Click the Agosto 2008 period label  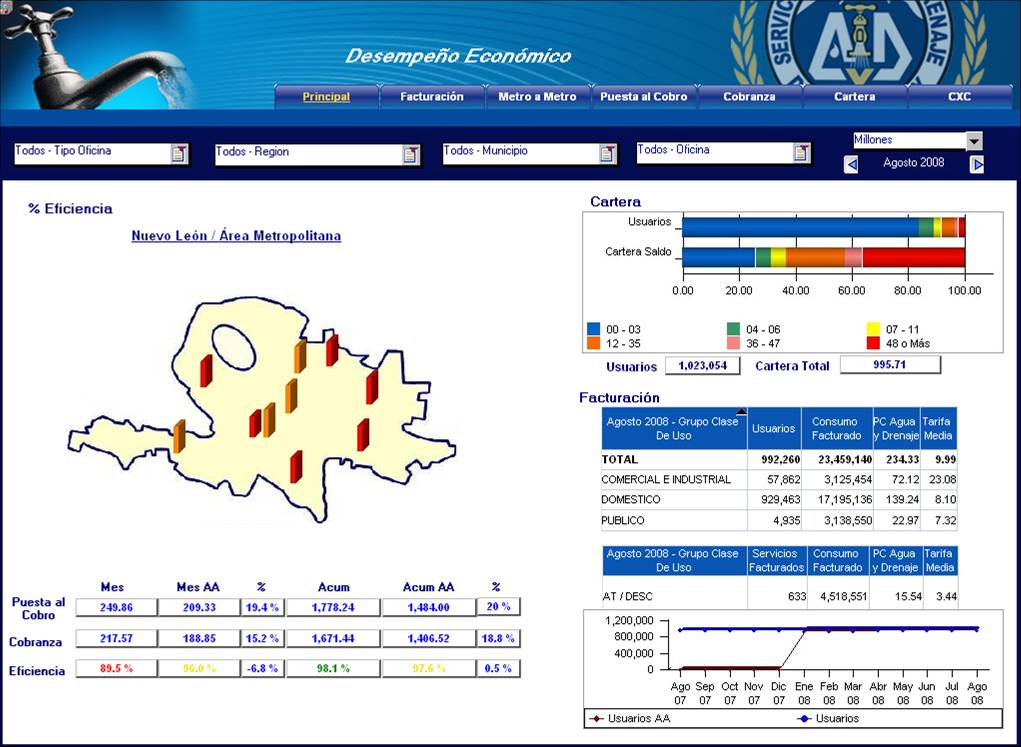coord(914,163)
